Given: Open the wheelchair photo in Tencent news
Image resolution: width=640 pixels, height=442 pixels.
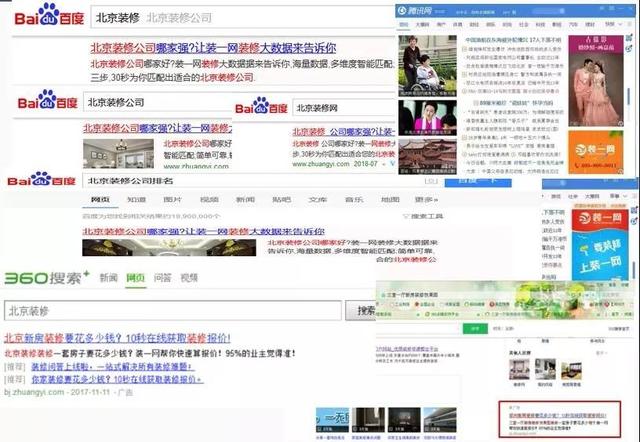Looking at the screenshot, I should (x=427, y=66).
